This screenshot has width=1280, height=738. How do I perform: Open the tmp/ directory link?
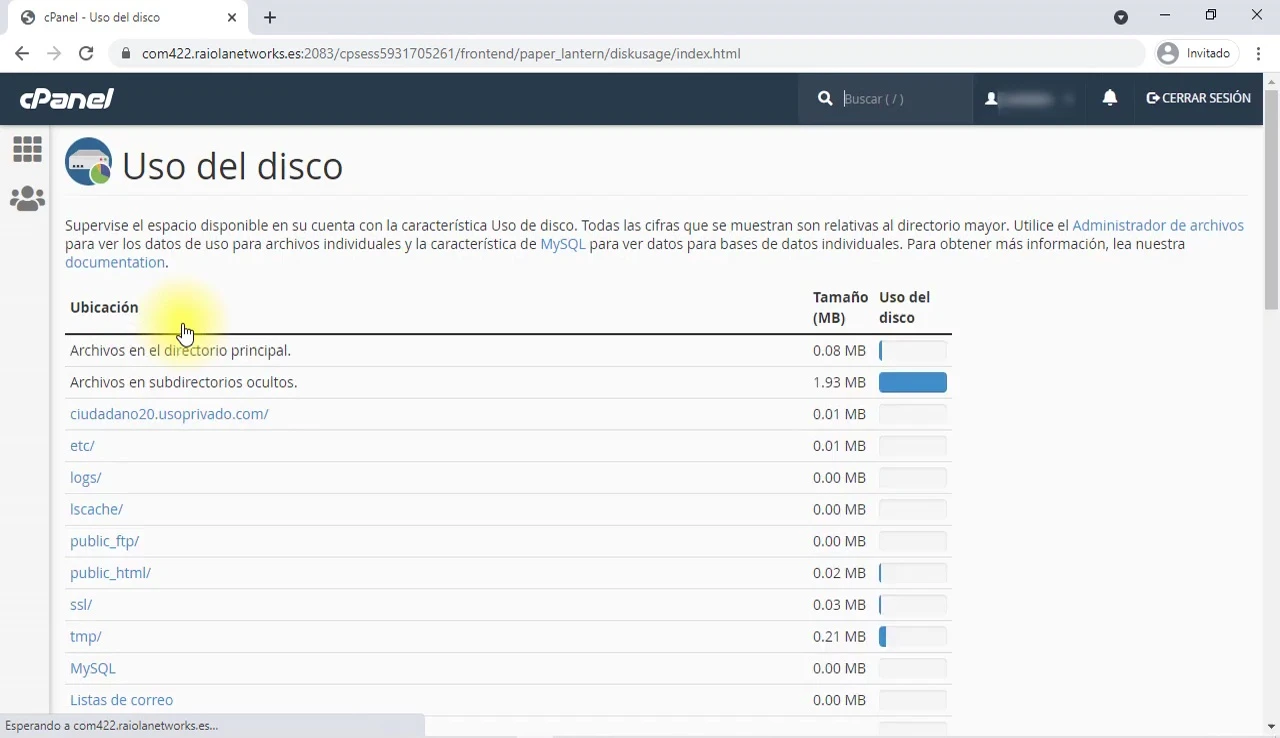coord(86,636)
